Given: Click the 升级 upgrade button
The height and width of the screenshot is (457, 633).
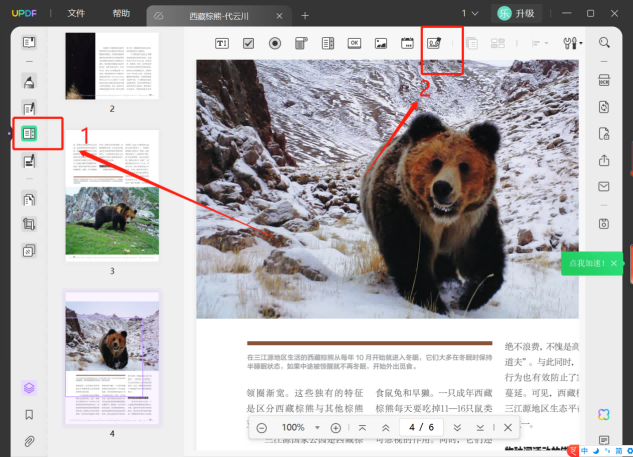Looking at the screenshot, I should pyautogui.click(x=516, y=13).
